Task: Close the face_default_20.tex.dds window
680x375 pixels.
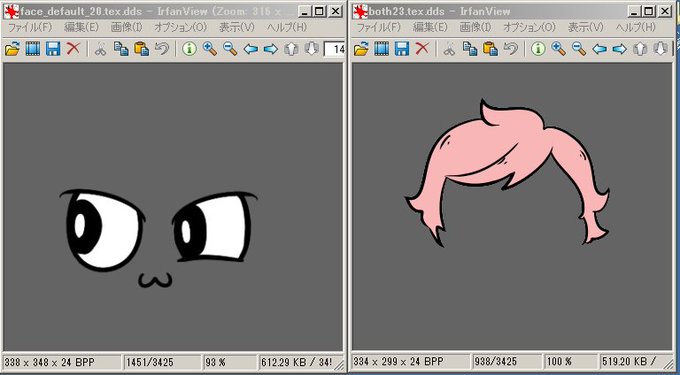Action: pos(335,11)
